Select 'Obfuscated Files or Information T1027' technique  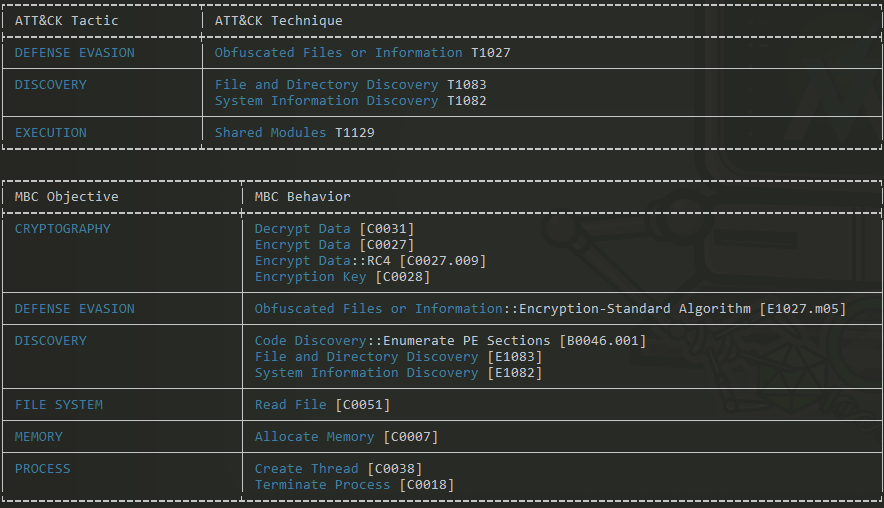tap(363, 53)
